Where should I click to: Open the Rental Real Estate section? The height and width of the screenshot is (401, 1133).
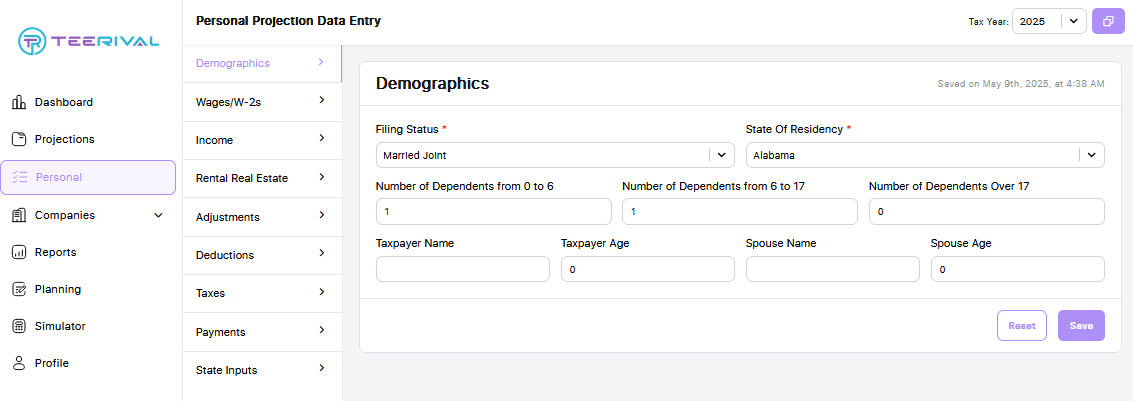[262, 178]
